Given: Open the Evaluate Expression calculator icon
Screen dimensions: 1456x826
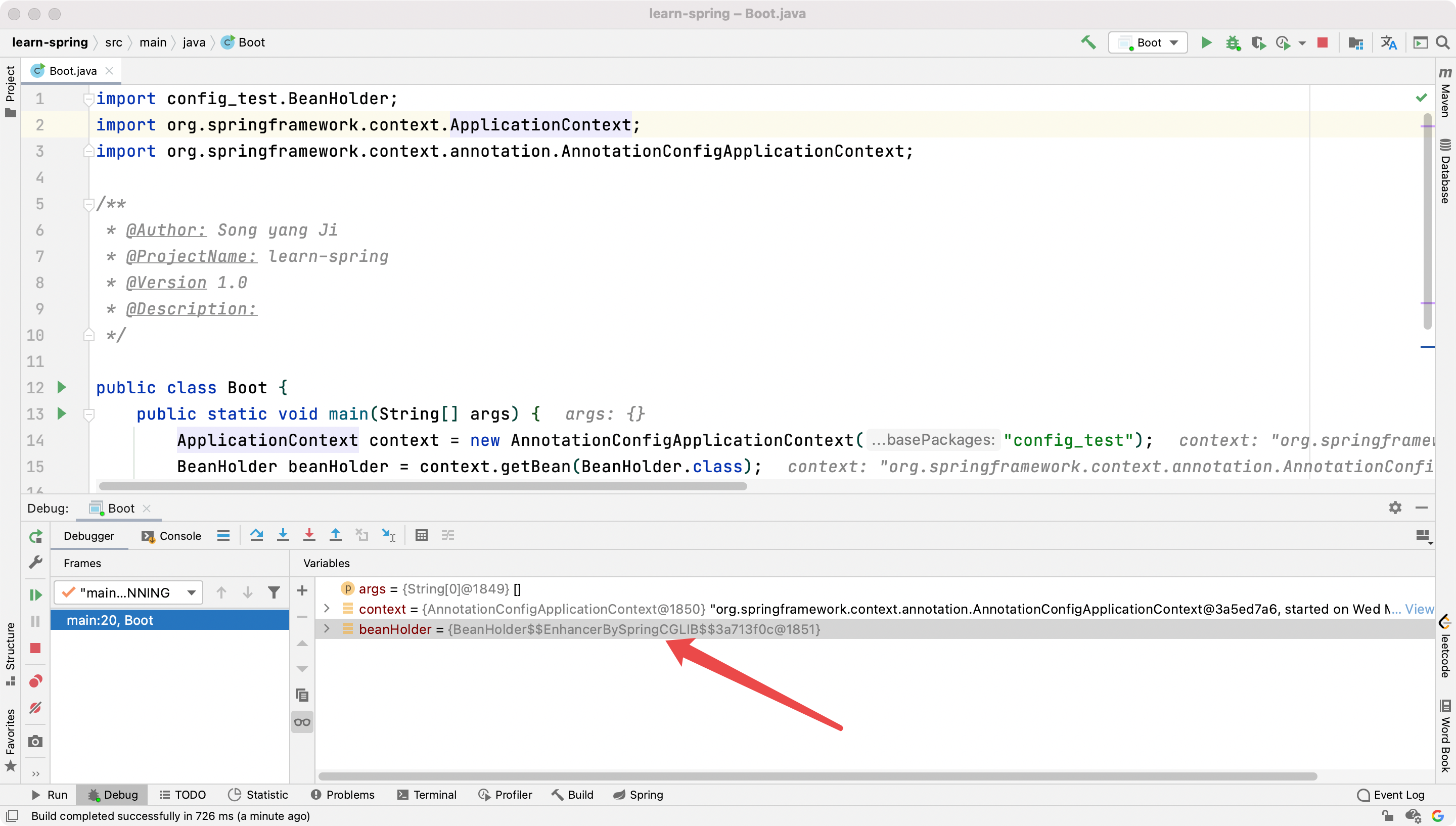Looking at the screenshot, I should [x=421, y=535].
